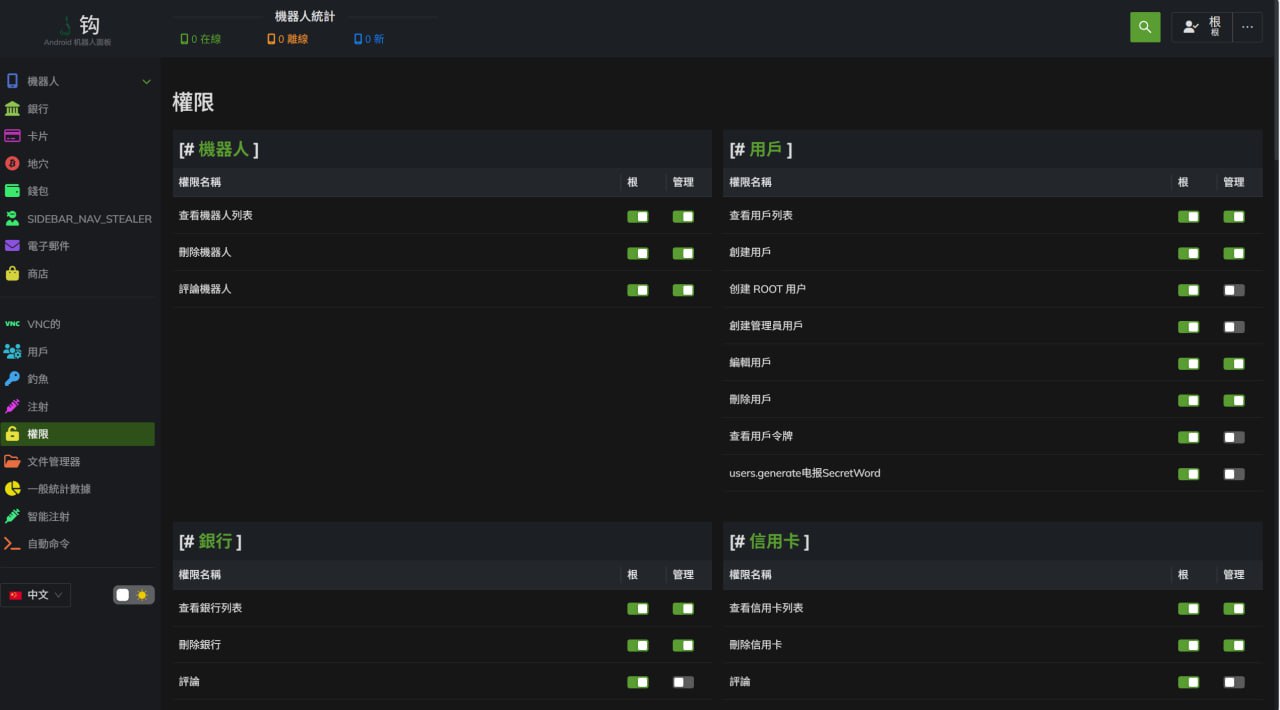The height and width of the screenshot is (710, 1280).
Task: Open the three-dot more options menu
Action: tap(1247, 27)
